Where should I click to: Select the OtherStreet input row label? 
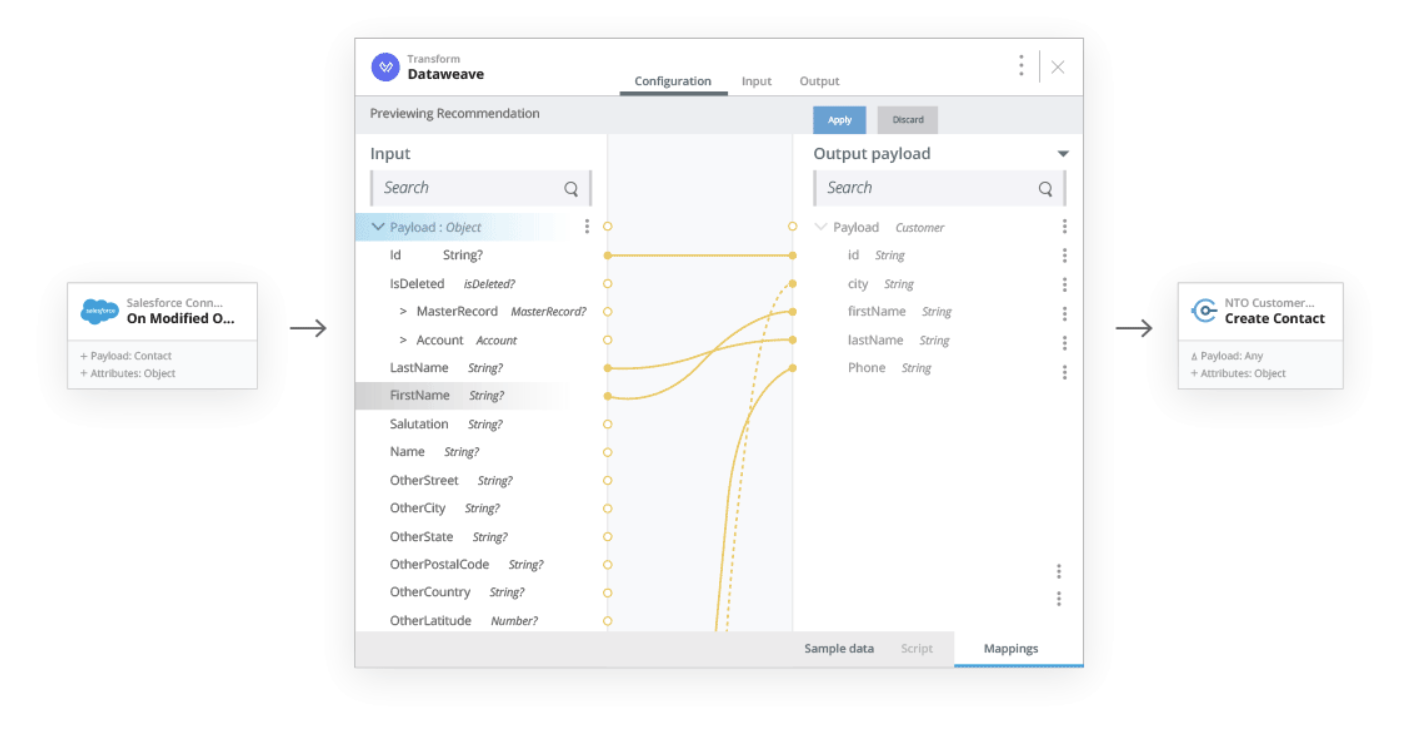coord(424,480)
